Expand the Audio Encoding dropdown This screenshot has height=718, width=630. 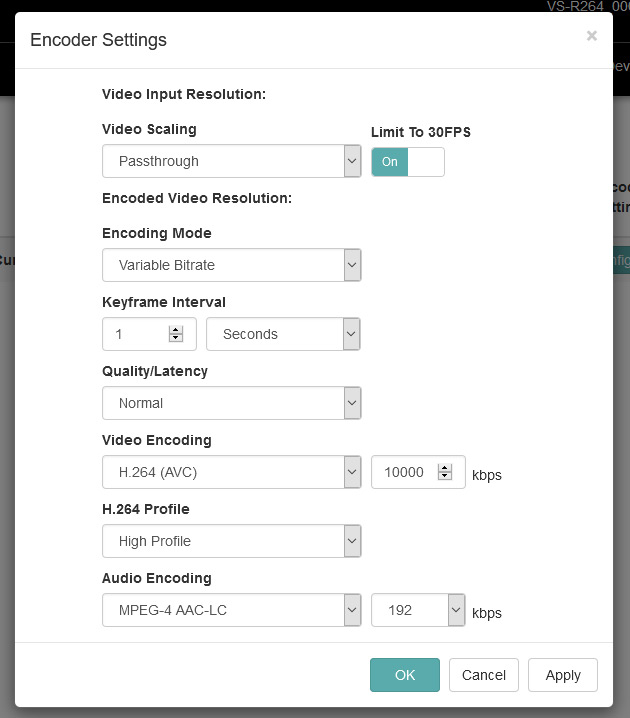[231, 610]
